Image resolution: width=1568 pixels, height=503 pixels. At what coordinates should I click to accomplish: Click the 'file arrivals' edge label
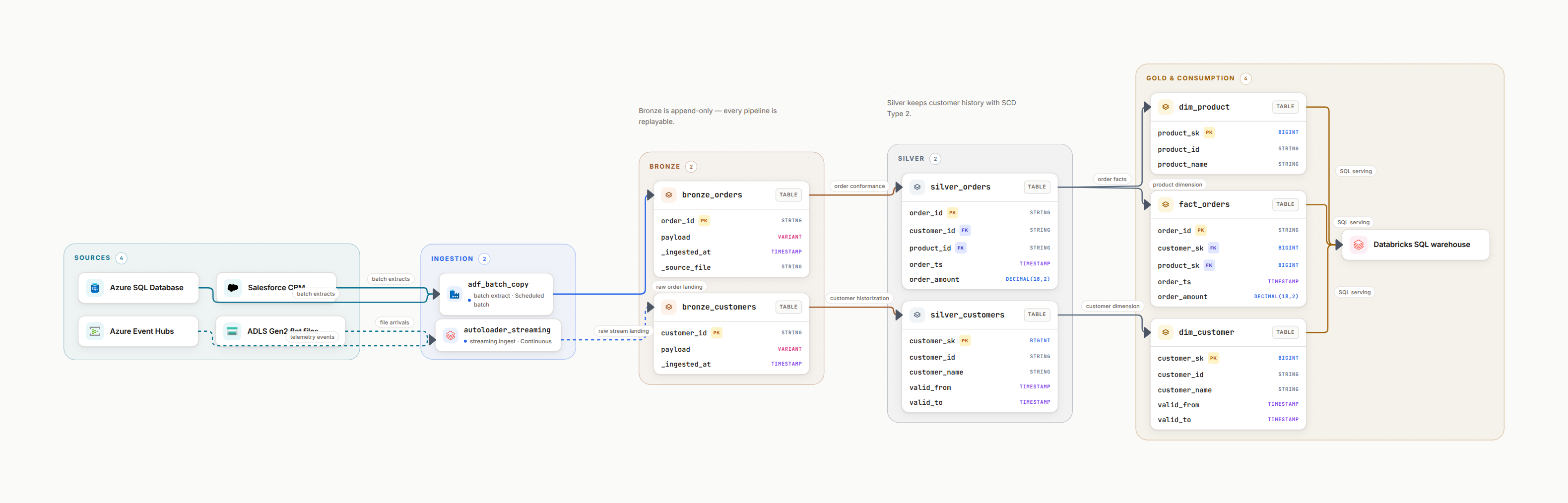[394, 323]
